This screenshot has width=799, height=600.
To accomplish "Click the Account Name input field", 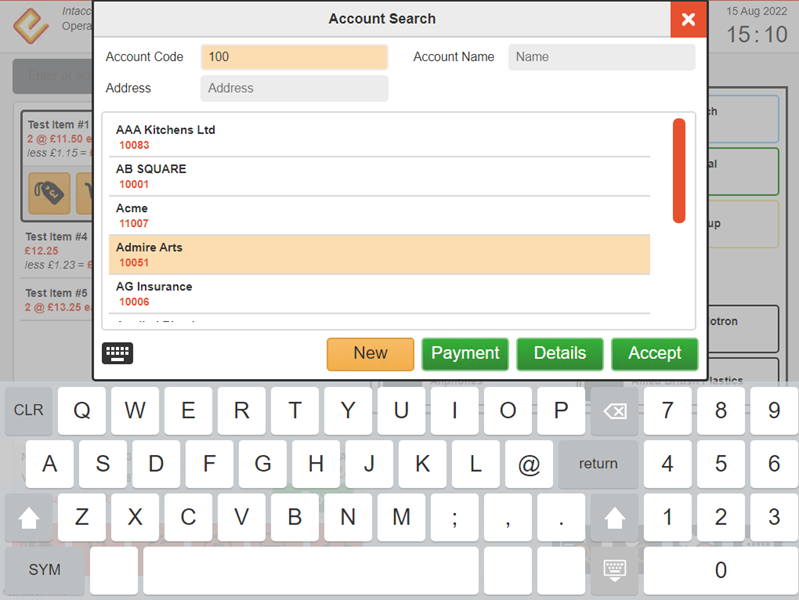I will pos(601,57).
